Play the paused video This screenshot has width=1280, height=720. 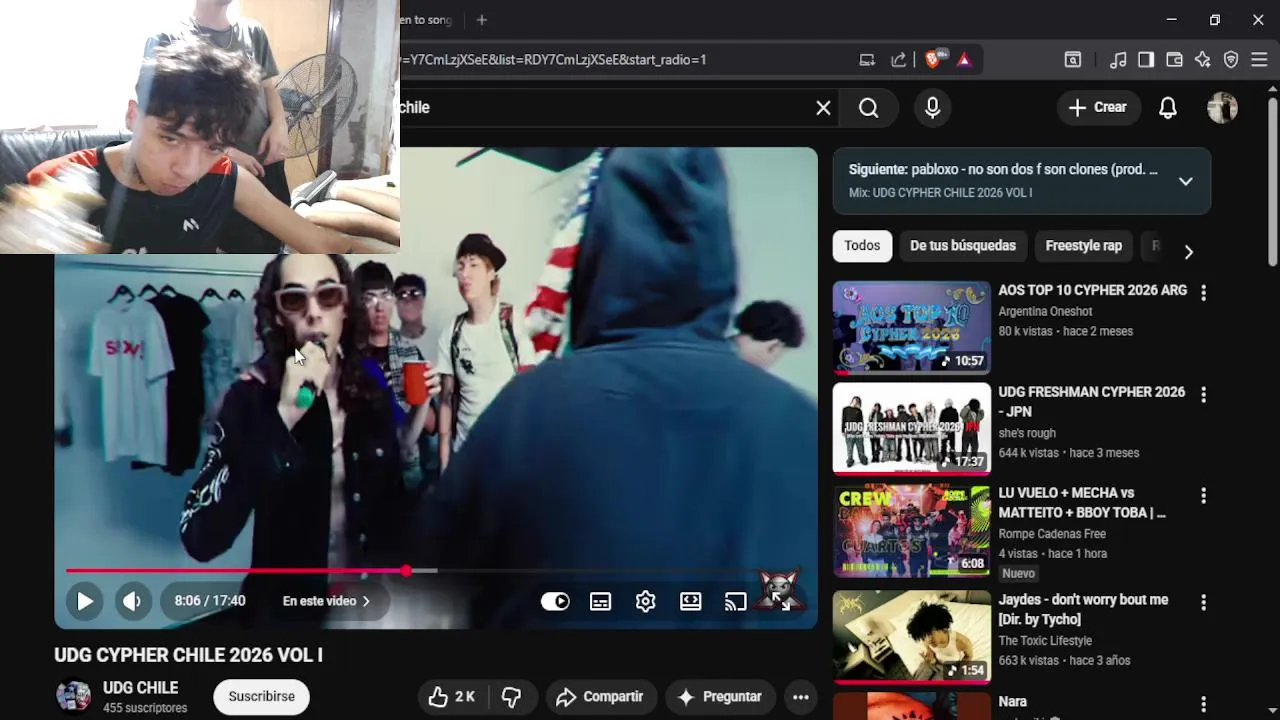coord(85,601)
